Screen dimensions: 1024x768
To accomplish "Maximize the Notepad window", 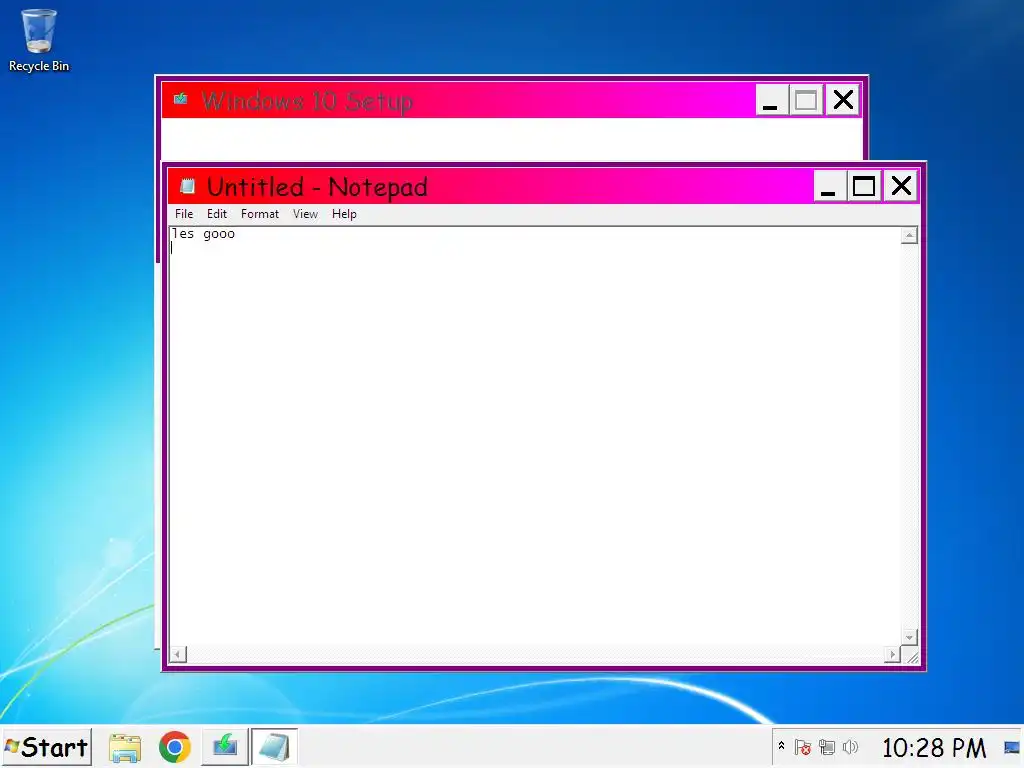I will pos(864,186).
